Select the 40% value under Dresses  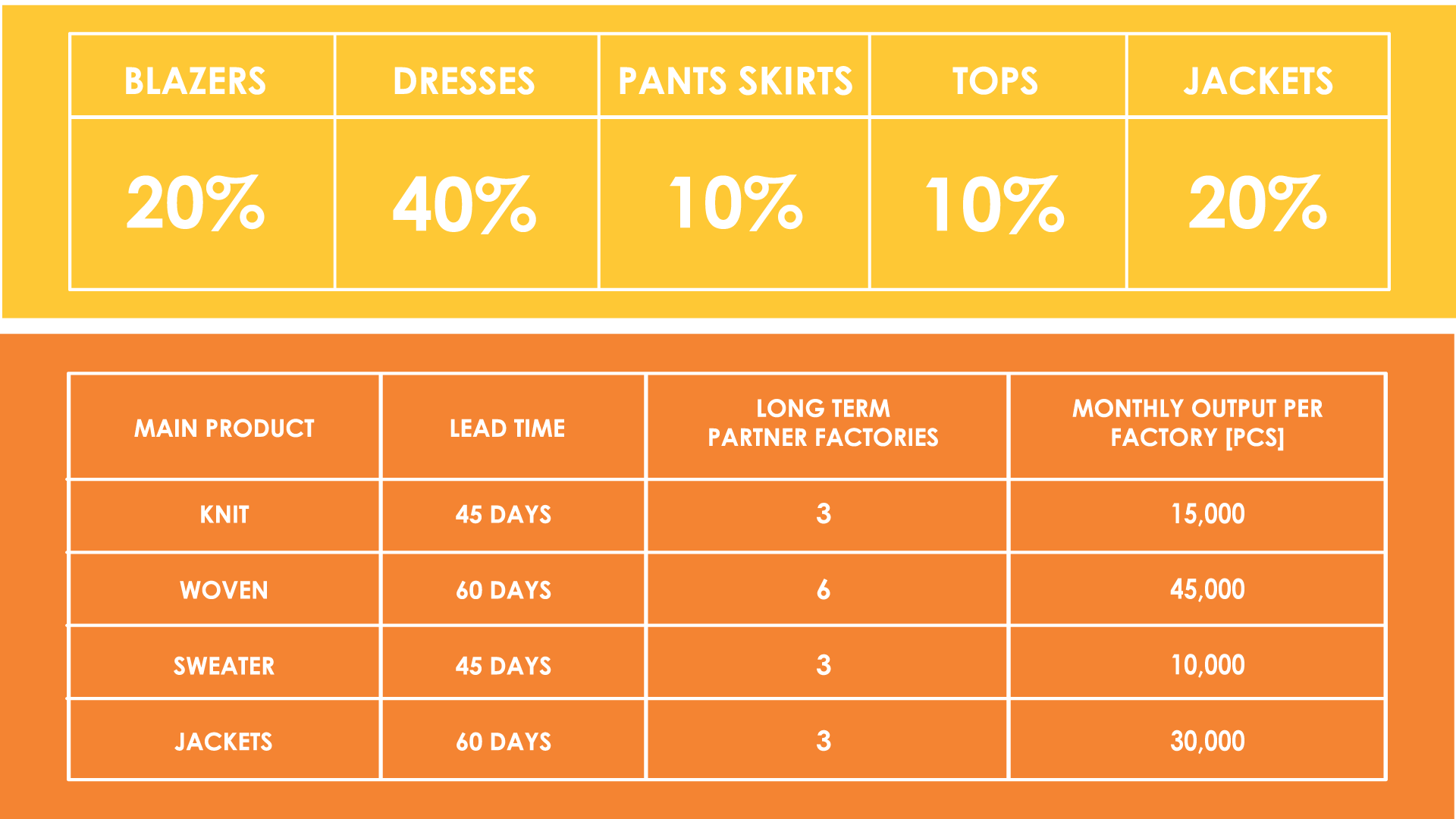click(464, 204)
